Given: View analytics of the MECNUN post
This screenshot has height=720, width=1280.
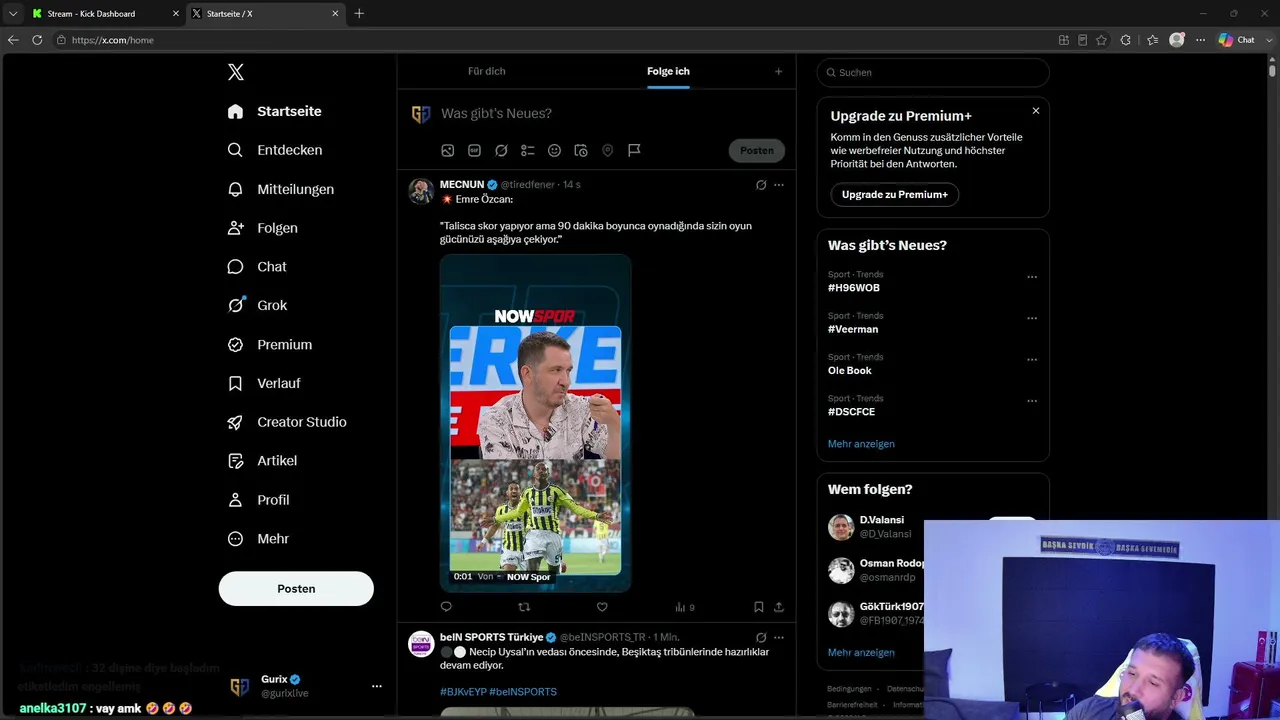Looking at the screenshot, I should point(684,607).
